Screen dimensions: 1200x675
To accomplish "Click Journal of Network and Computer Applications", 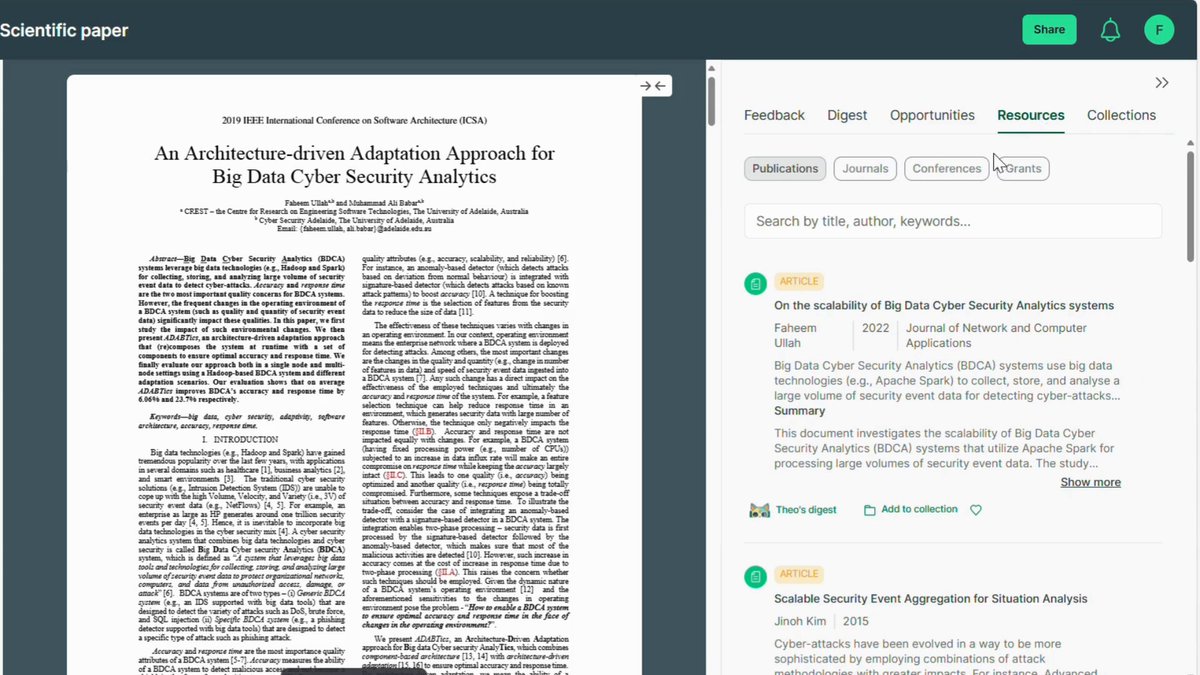I will tap(996, 336).
